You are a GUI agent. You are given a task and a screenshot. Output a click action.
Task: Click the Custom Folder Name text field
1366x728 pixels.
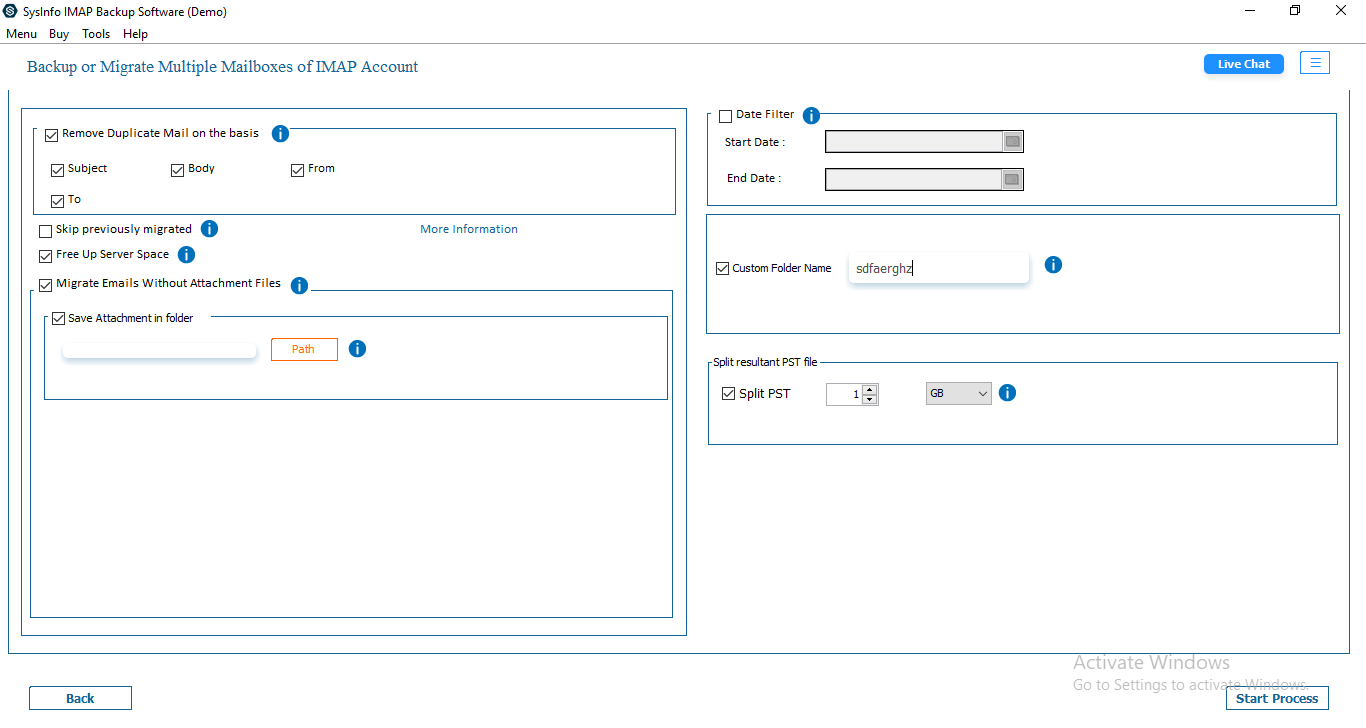pyautogui.click(x=938, y=268)
